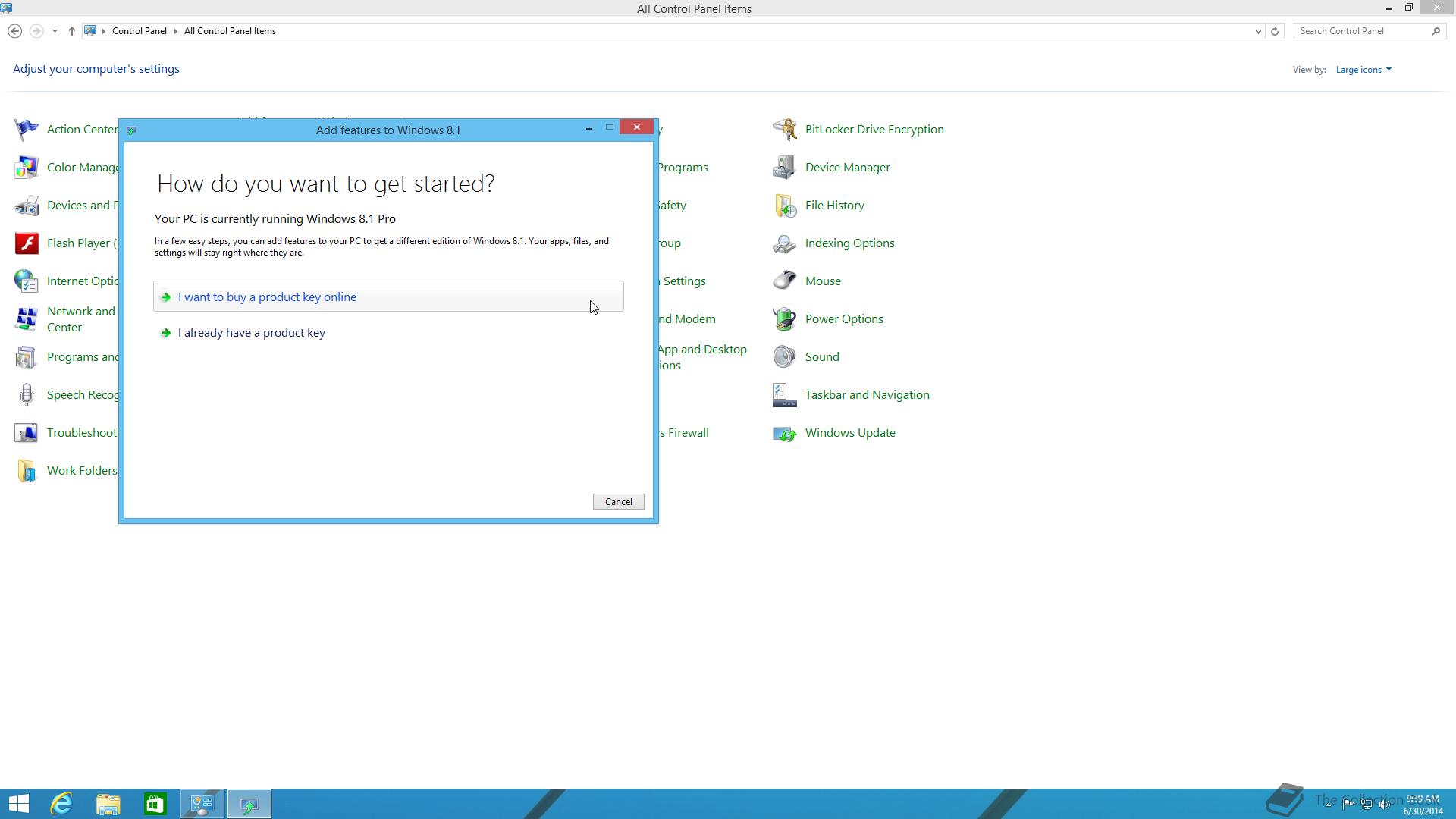The height and width of the screenshot is (819, 1456).
Task: Click the Windows Start button
Action: point(18,804)
